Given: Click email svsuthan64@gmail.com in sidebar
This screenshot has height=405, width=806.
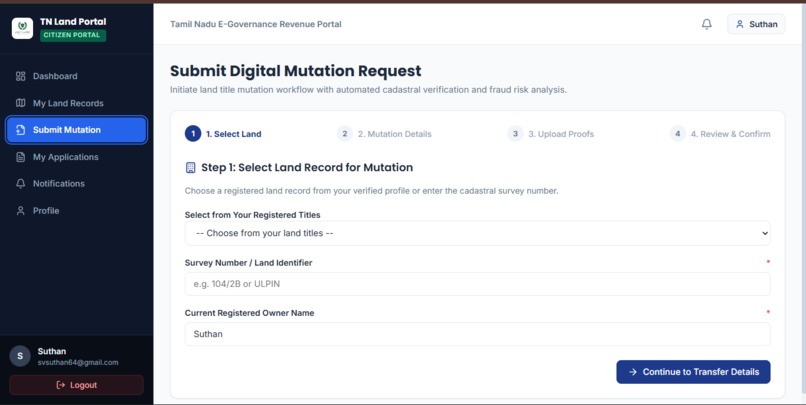Looking at the screenshot, I should 78,362.
